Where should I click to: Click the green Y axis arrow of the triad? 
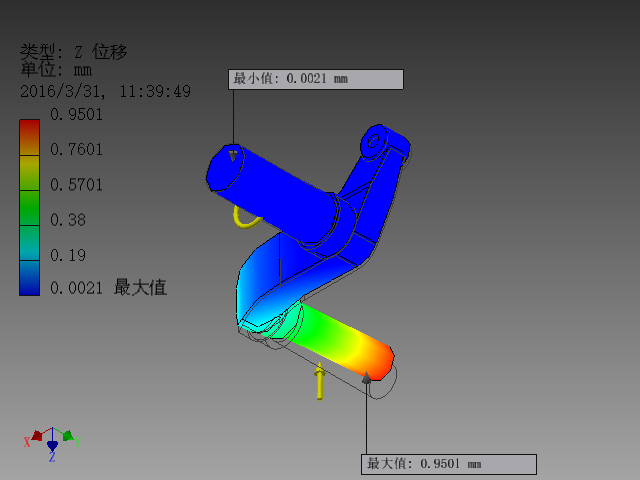pos(68,435)
